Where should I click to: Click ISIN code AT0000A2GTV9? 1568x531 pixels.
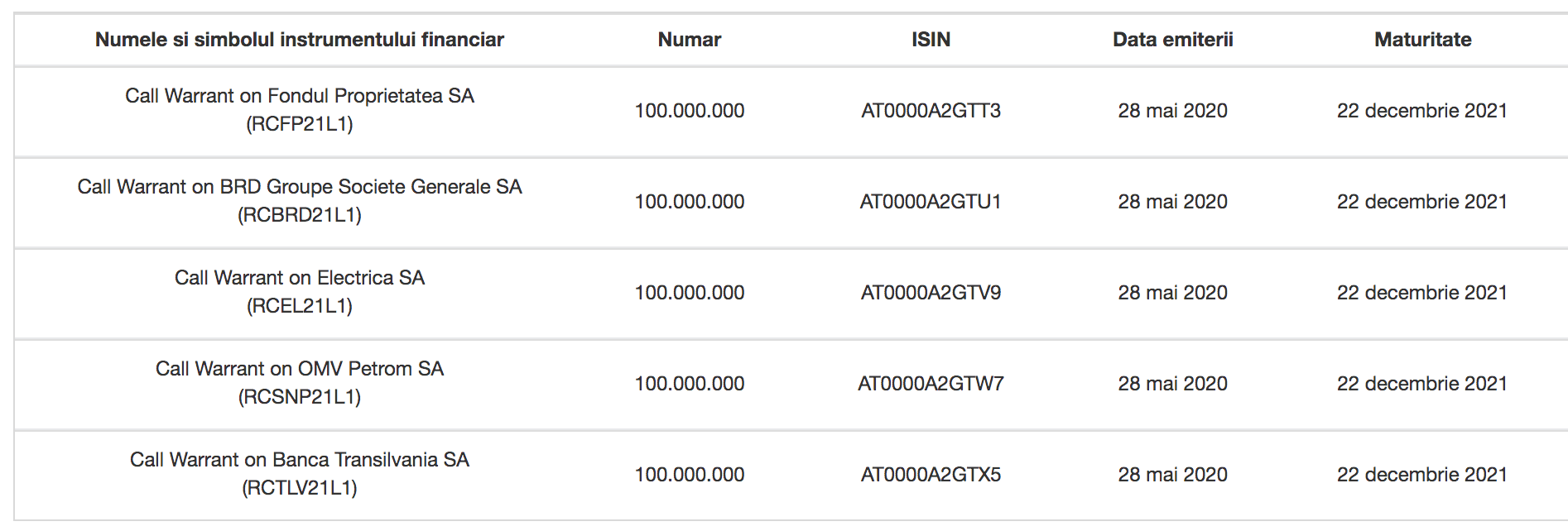point(931,293)
